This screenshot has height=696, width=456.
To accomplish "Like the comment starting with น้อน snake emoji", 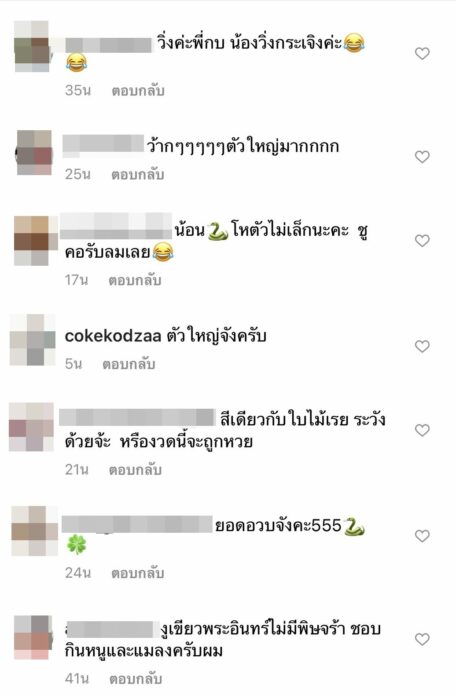I will 422,241.
